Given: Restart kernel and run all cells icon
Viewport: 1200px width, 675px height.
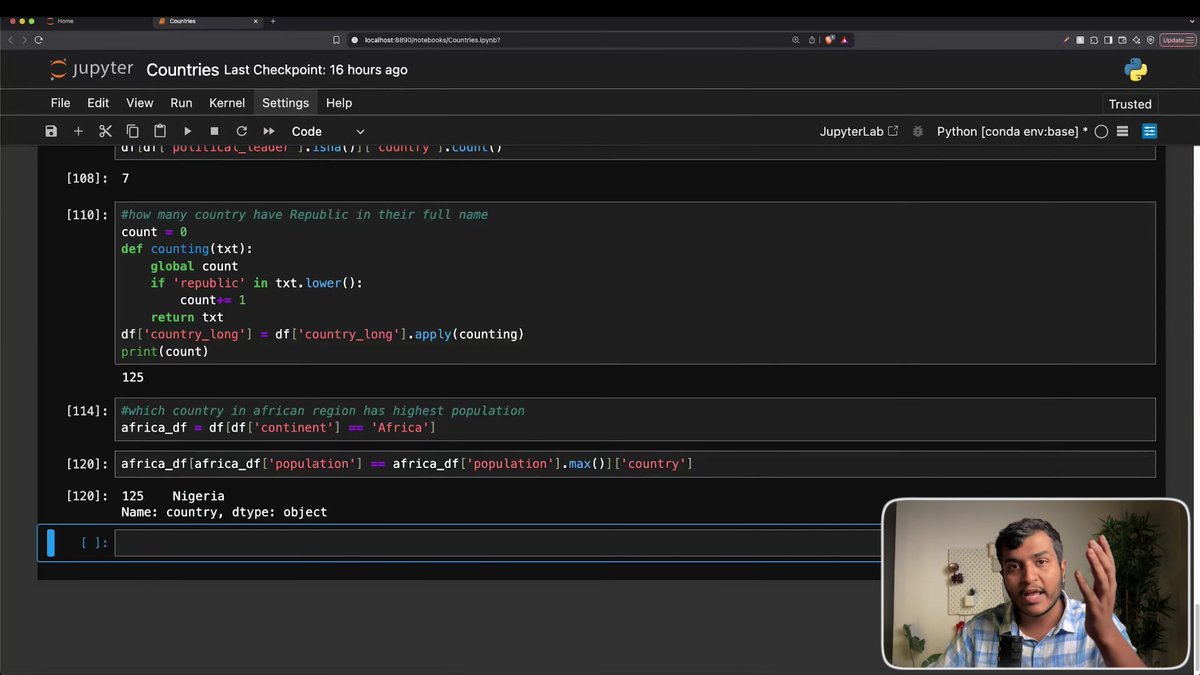Looking at the screenshot, I should [269, 131].
